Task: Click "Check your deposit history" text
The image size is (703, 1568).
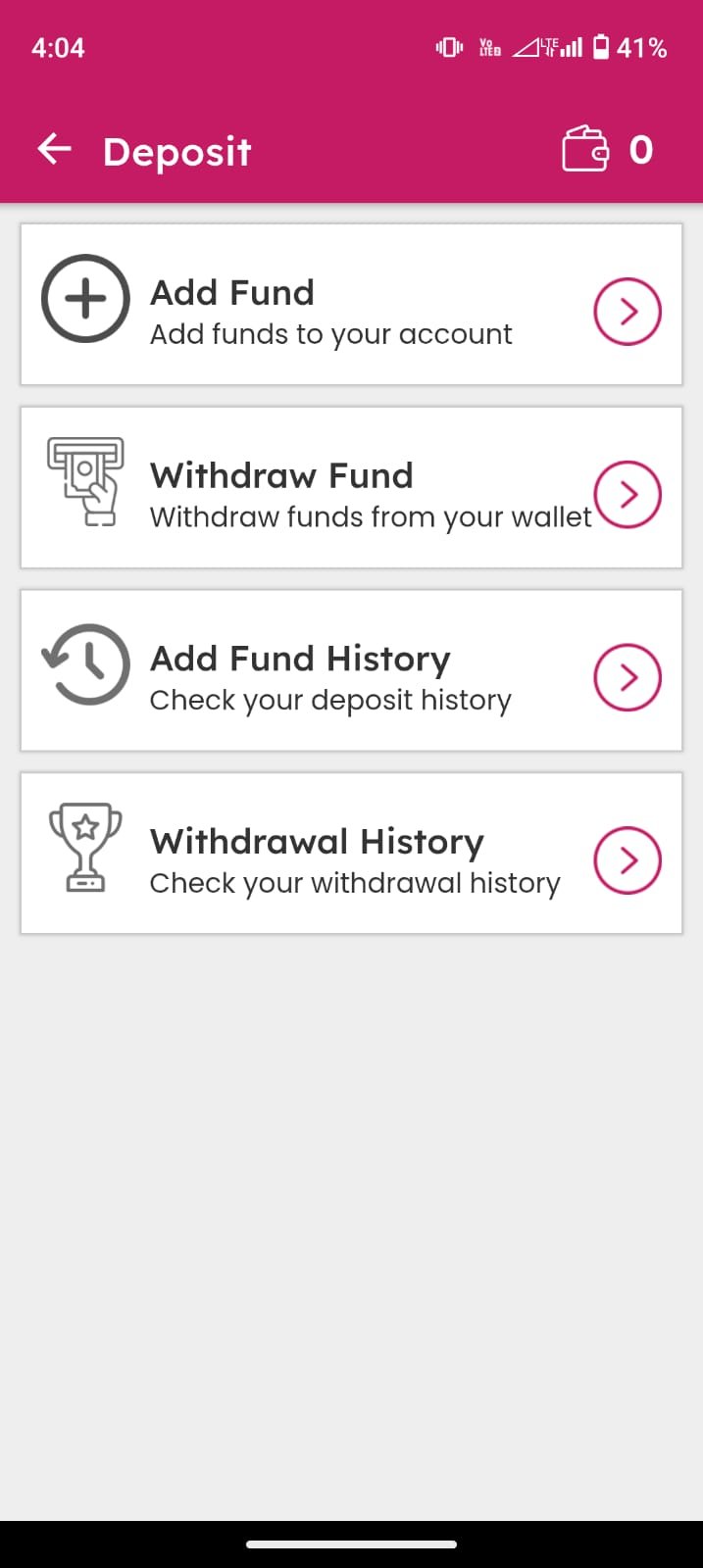Action: pyautogui.click(x=330, y=701)
